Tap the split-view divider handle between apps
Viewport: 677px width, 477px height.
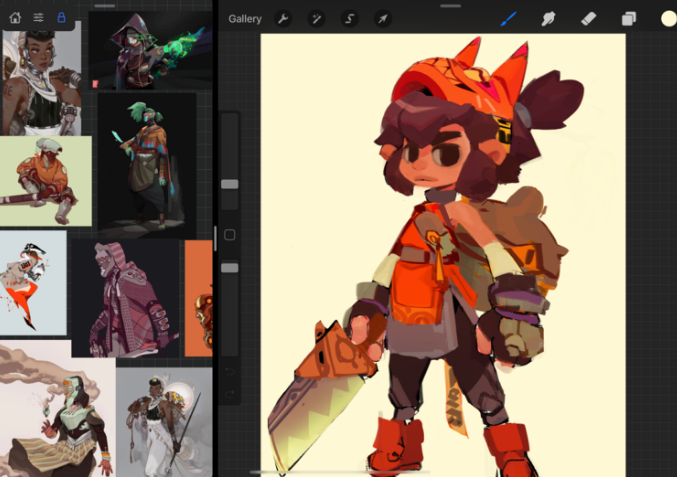(215, 238)
